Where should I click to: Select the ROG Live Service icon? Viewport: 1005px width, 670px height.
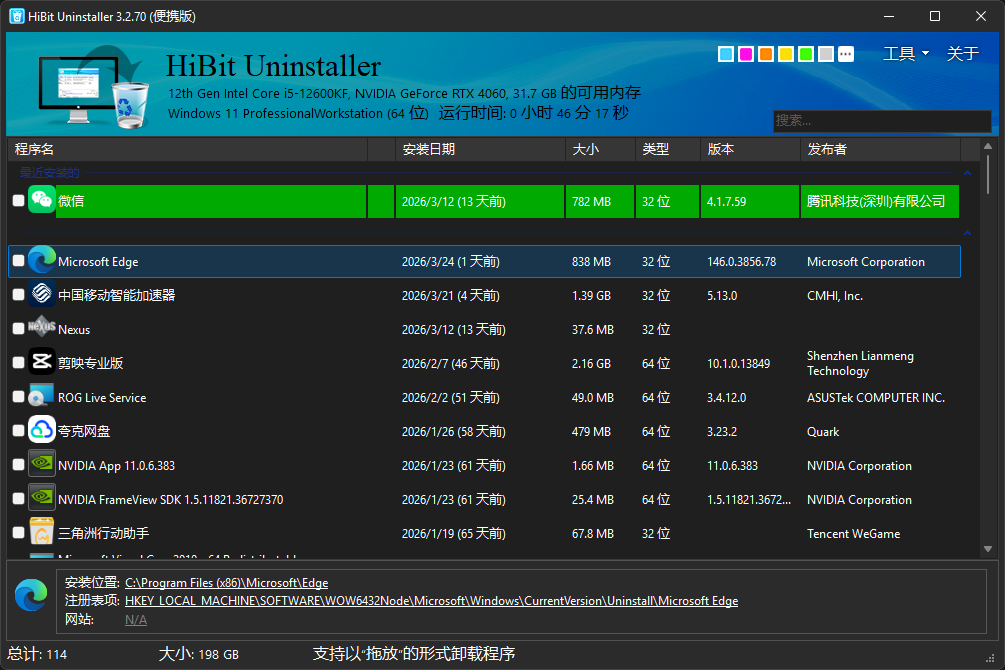point(41,397)
